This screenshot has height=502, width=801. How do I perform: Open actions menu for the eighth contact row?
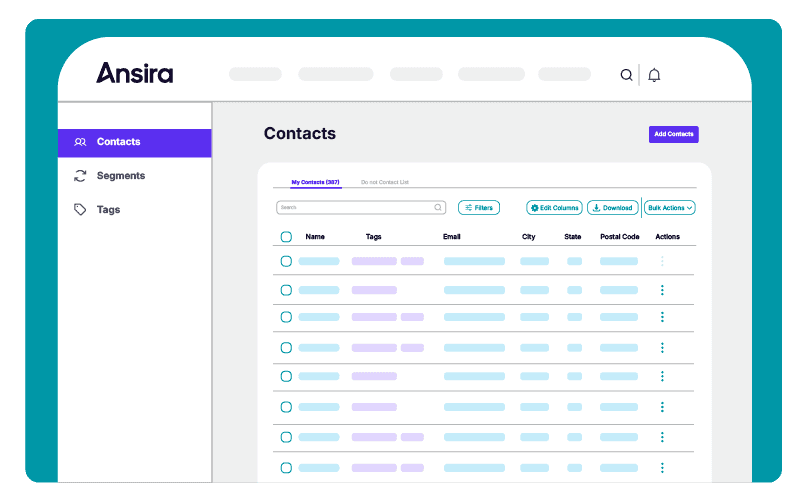(x=662, y=468)
